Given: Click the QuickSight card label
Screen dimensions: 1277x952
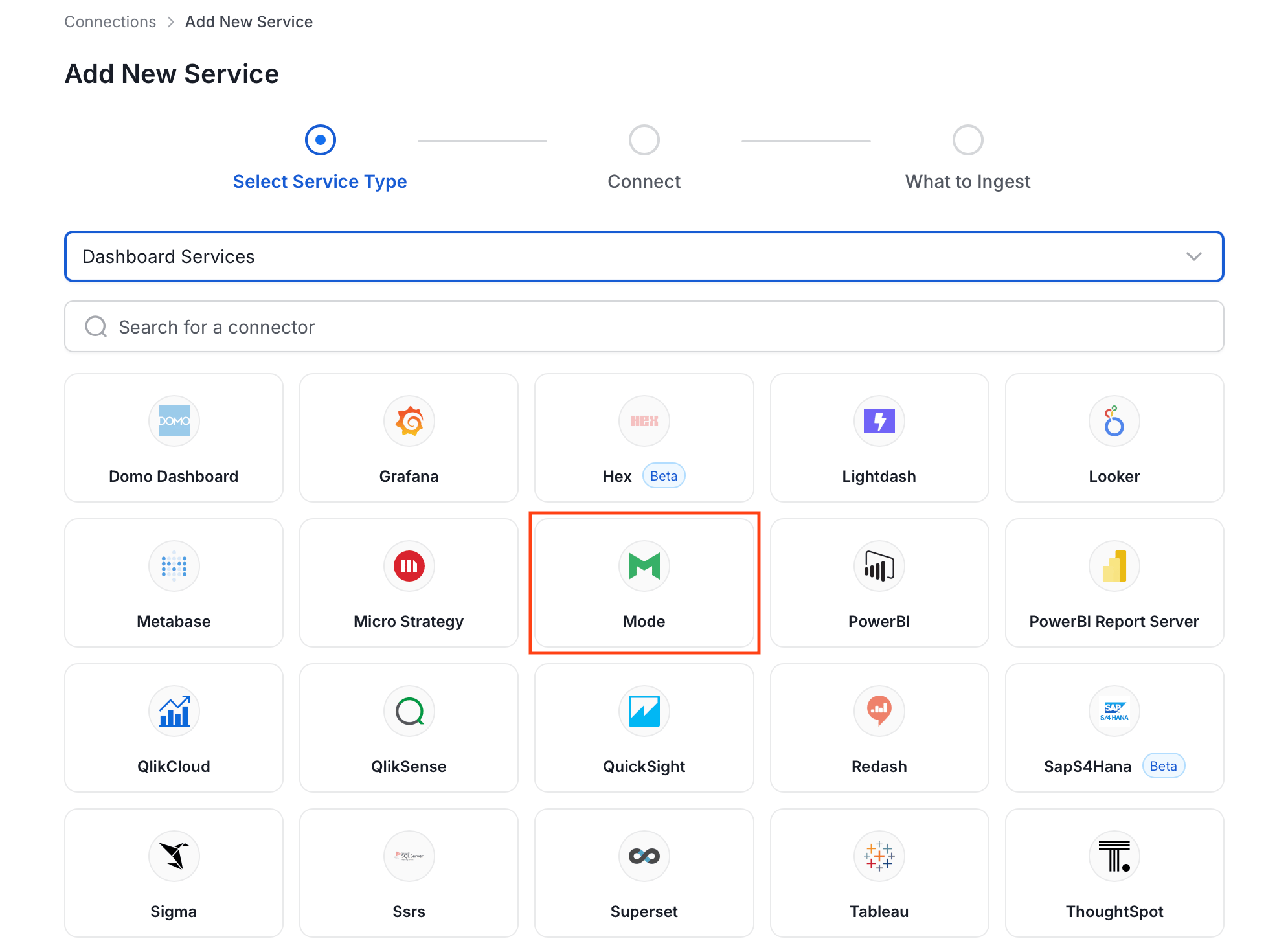Looking at the screenshot, I should (x=644, y=766).
